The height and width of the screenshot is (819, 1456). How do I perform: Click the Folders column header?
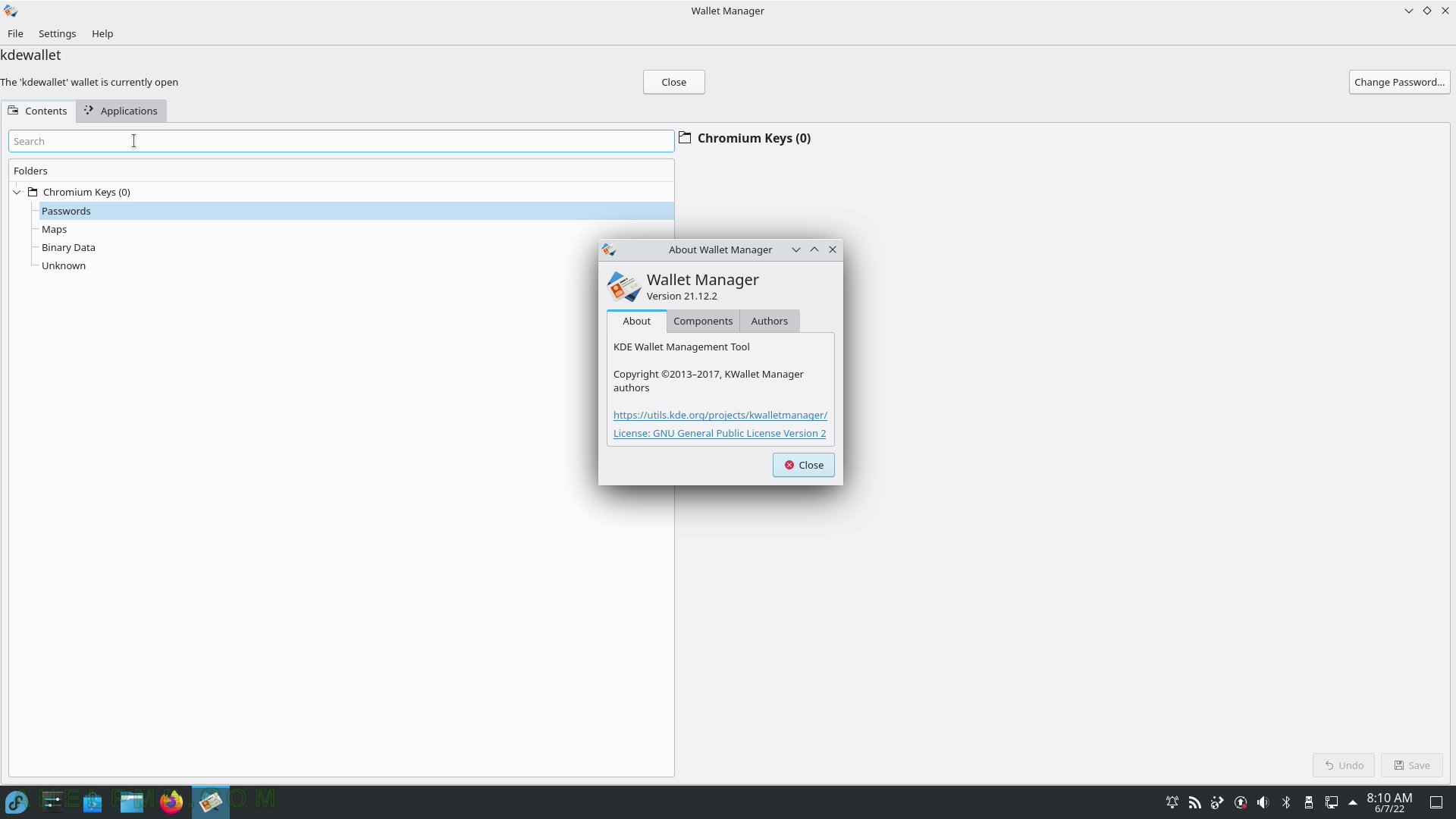(341, 171)
